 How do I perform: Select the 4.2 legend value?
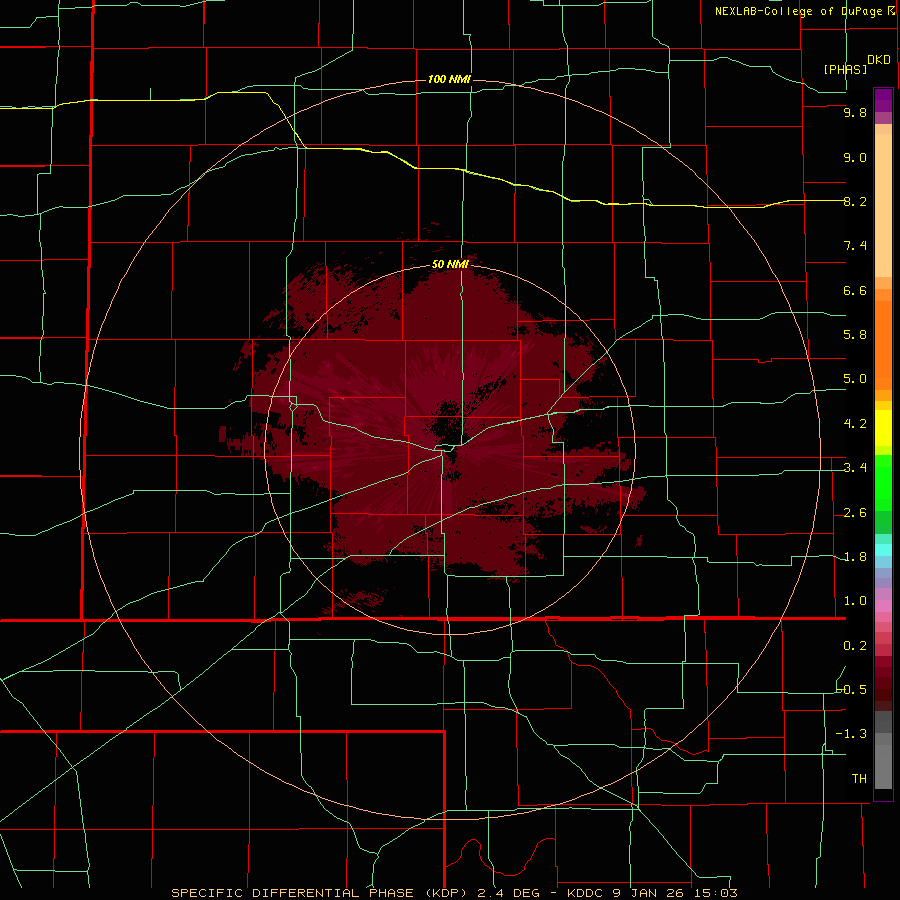click(x=855, y=424)
